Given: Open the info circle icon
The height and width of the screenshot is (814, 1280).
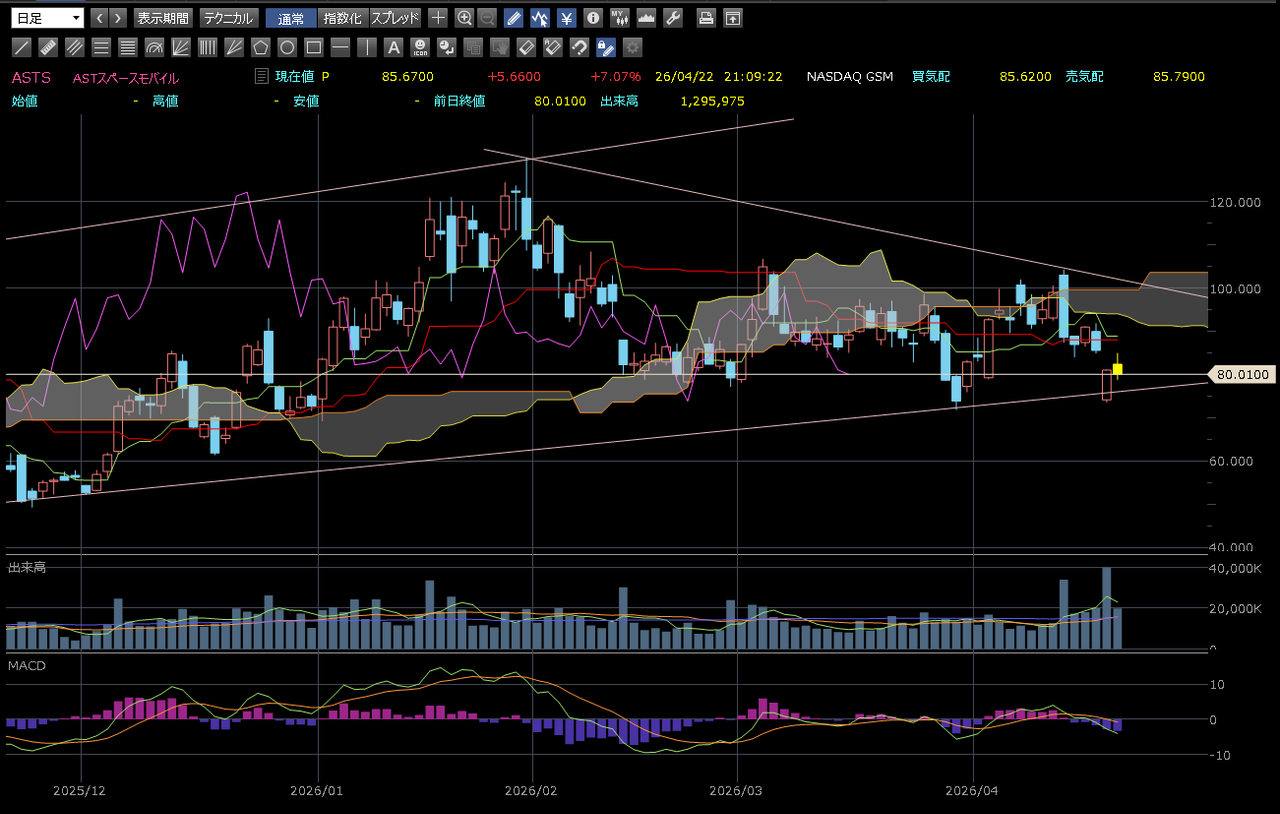Looking at the screenshot, I should [x=593, y=18].
